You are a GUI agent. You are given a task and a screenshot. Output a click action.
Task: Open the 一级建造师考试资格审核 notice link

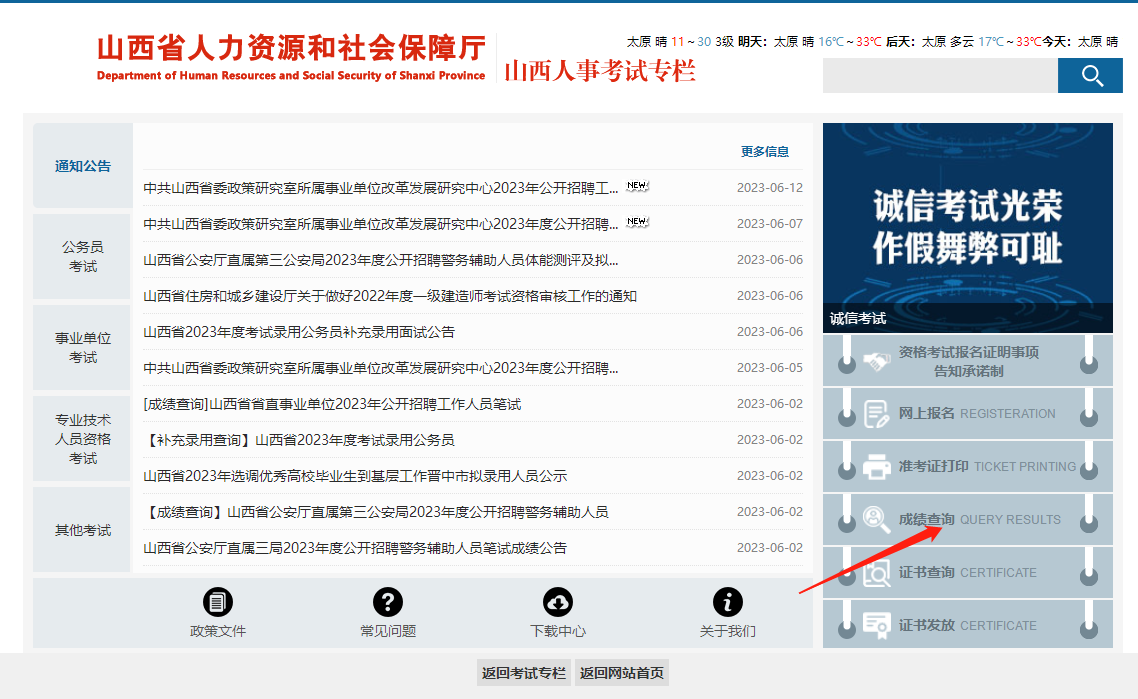tap(398, 295)
